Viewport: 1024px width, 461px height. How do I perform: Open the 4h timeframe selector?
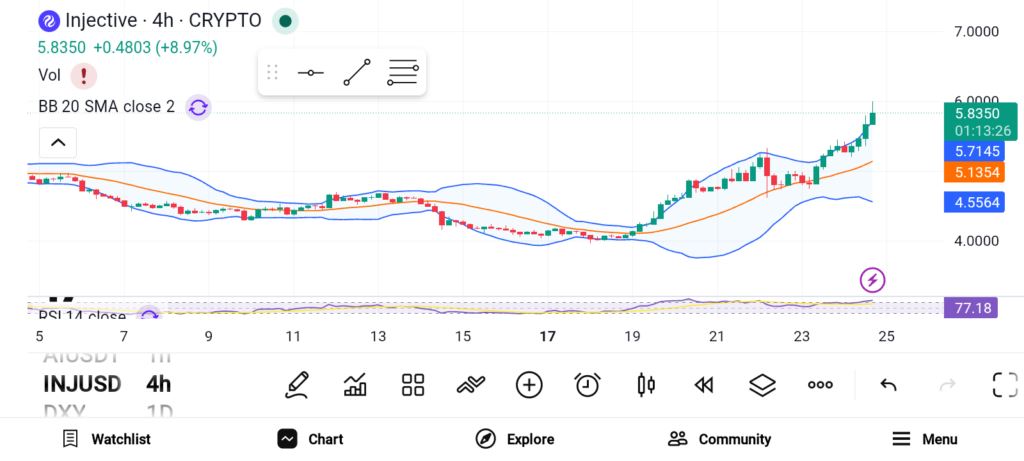158,384
